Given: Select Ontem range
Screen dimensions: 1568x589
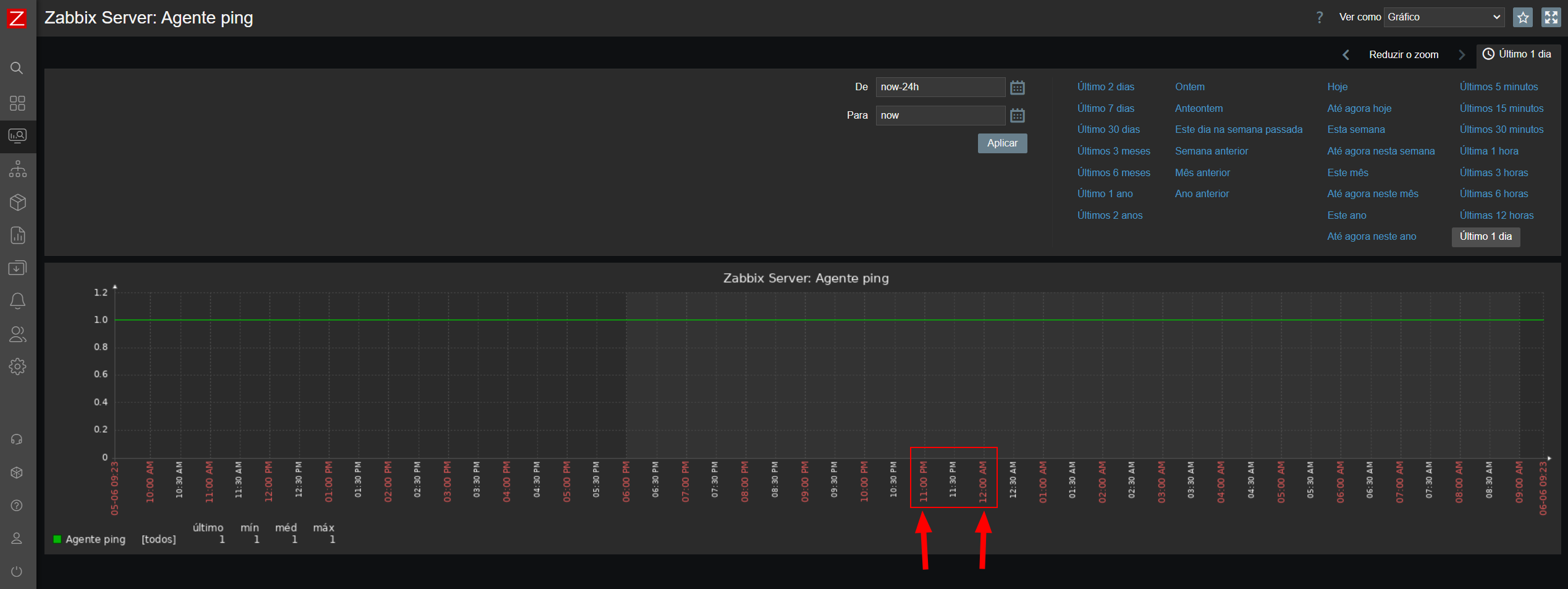Looking at the screenshot, I should (1190, 87).
